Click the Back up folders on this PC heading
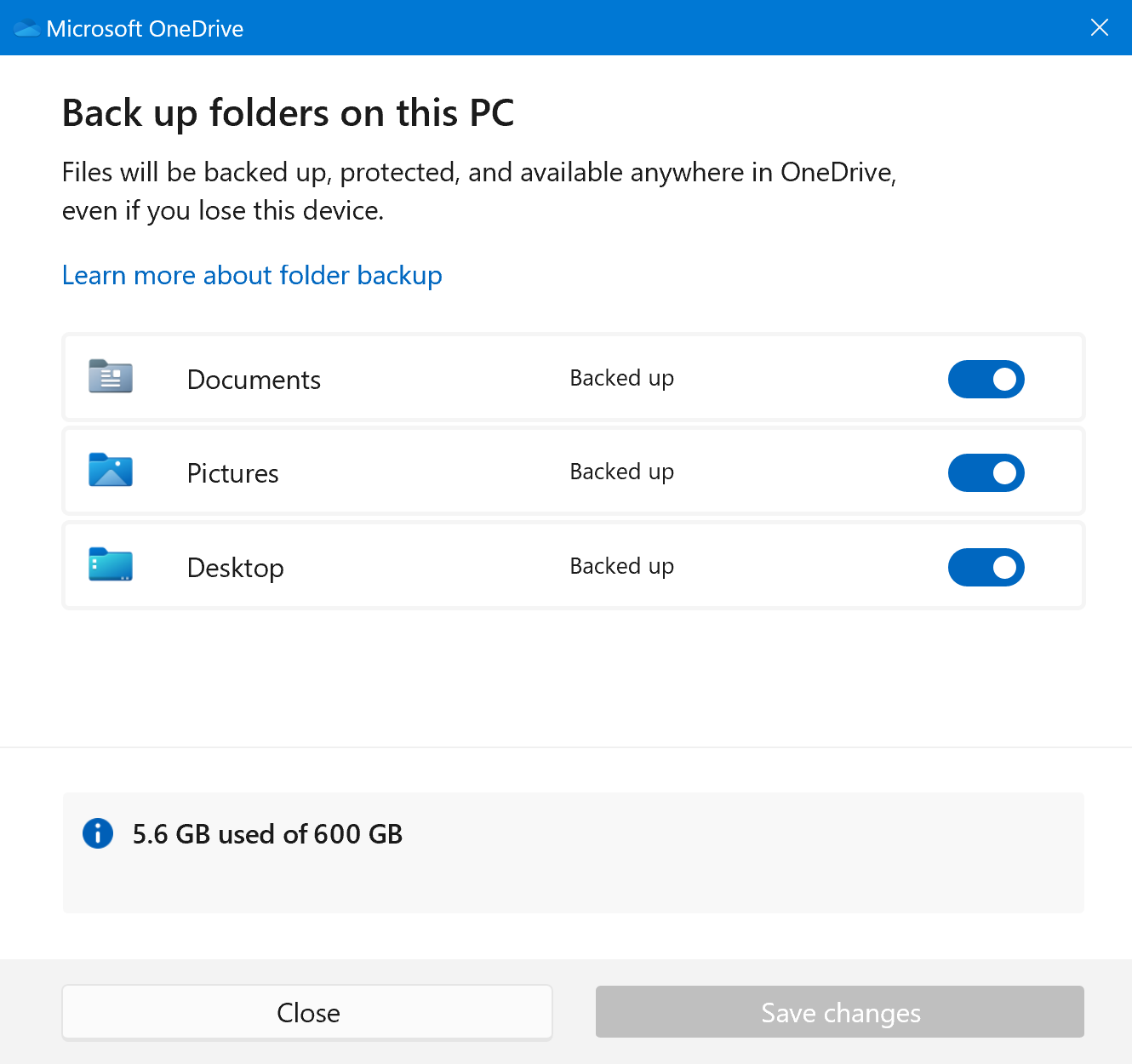1132x1064 pixels. 288,113
